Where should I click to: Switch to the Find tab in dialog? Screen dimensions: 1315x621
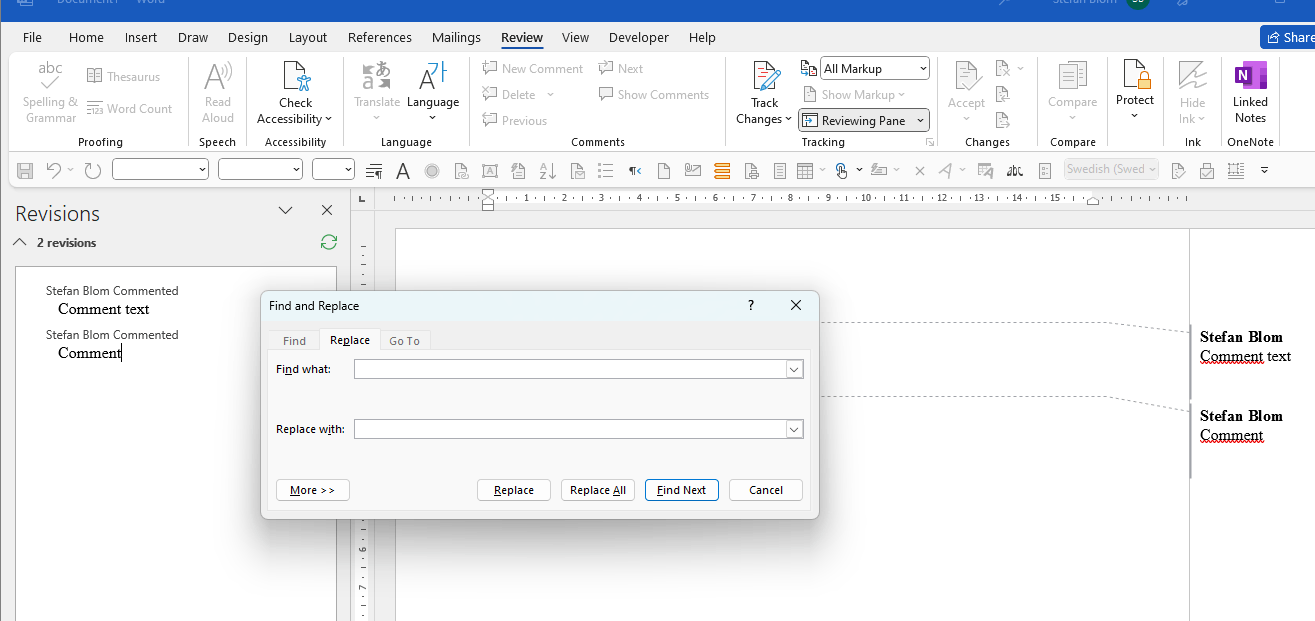tap(294, 341)
